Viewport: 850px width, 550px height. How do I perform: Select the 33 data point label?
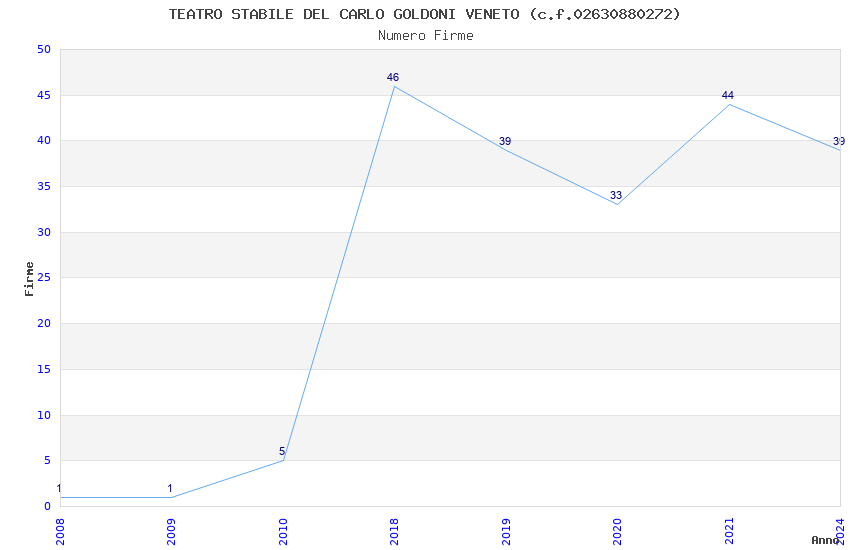(616, 196)
